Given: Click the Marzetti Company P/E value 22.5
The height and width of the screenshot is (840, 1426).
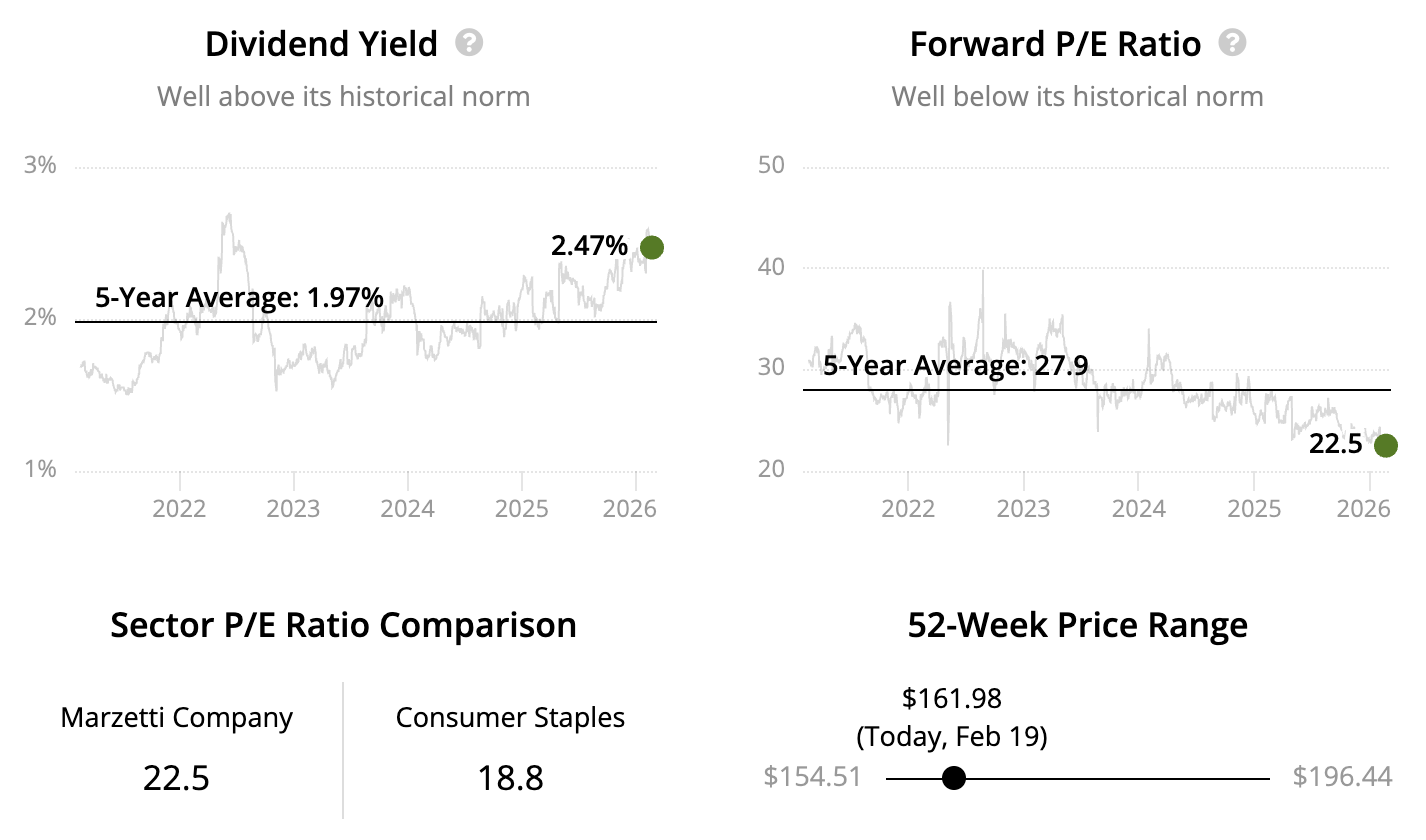Looking at the screenshot, I should [176, 777].
